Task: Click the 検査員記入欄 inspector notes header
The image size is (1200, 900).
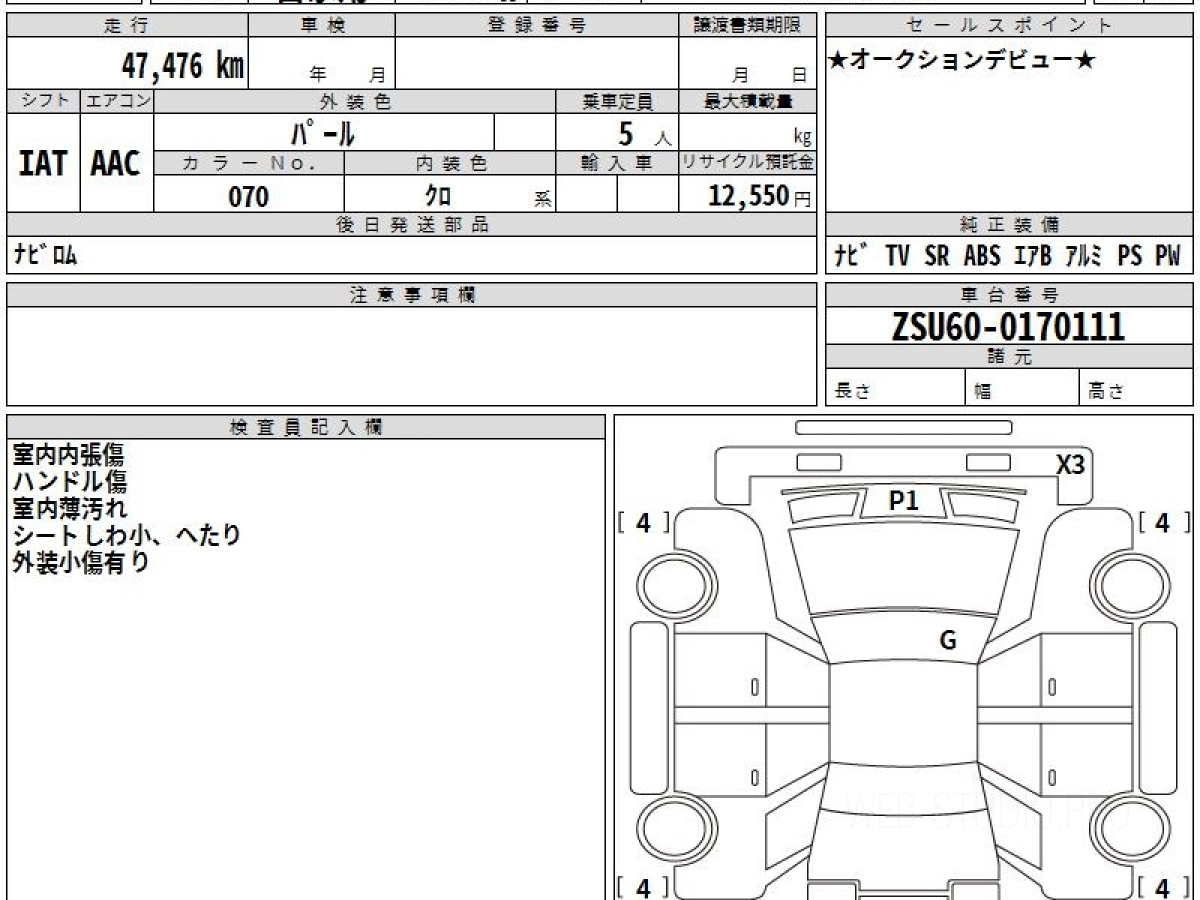Action: tap(306, 427)
